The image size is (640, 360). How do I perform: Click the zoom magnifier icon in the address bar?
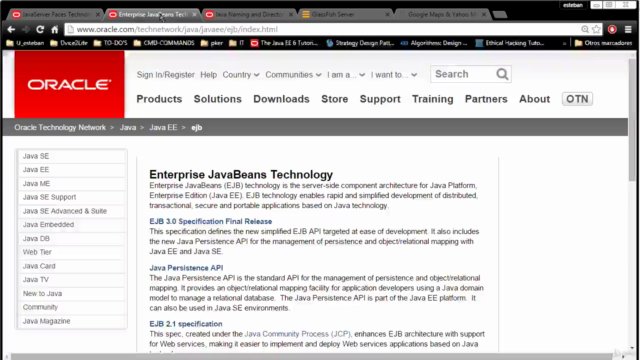[585, 29]
